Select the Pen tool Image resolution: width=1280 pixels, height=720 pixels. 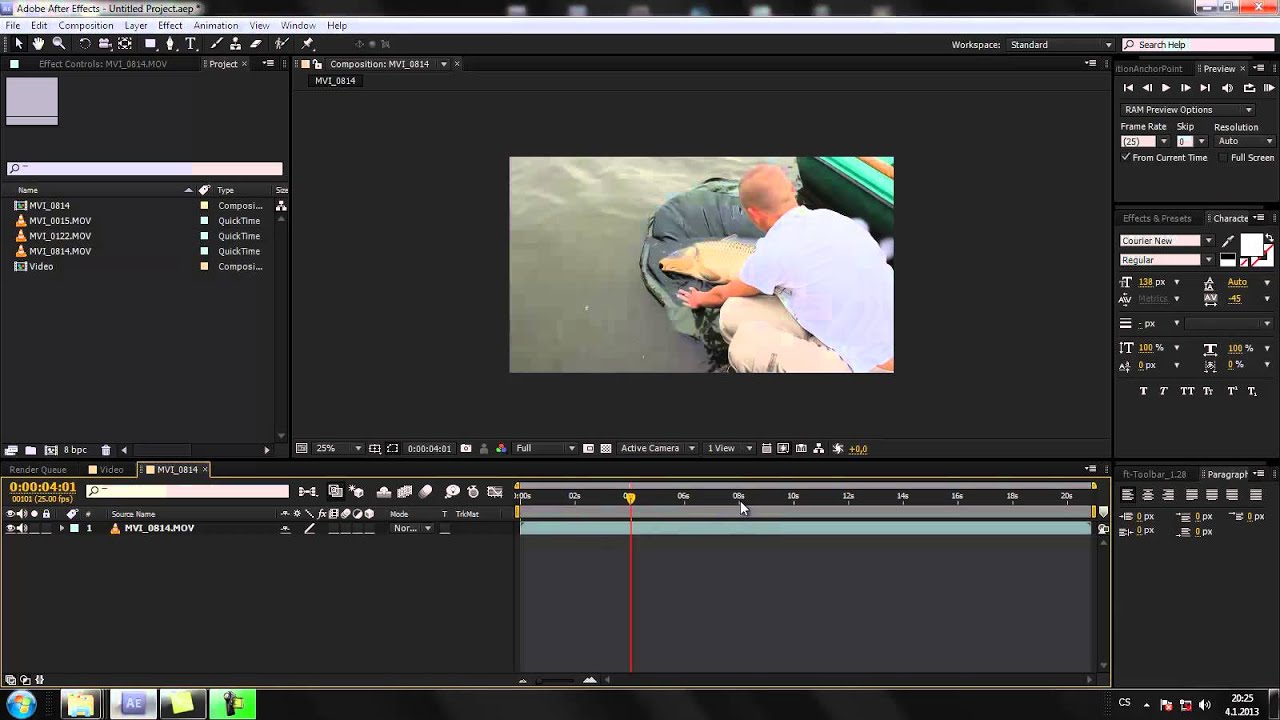tap(171, 44)
